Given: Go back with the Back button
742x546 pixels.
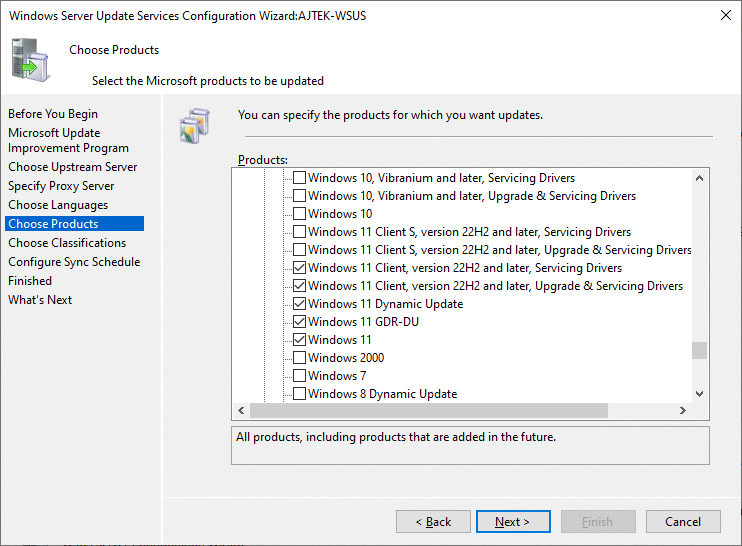Looking at the screenshot, I should pos(433,521).
